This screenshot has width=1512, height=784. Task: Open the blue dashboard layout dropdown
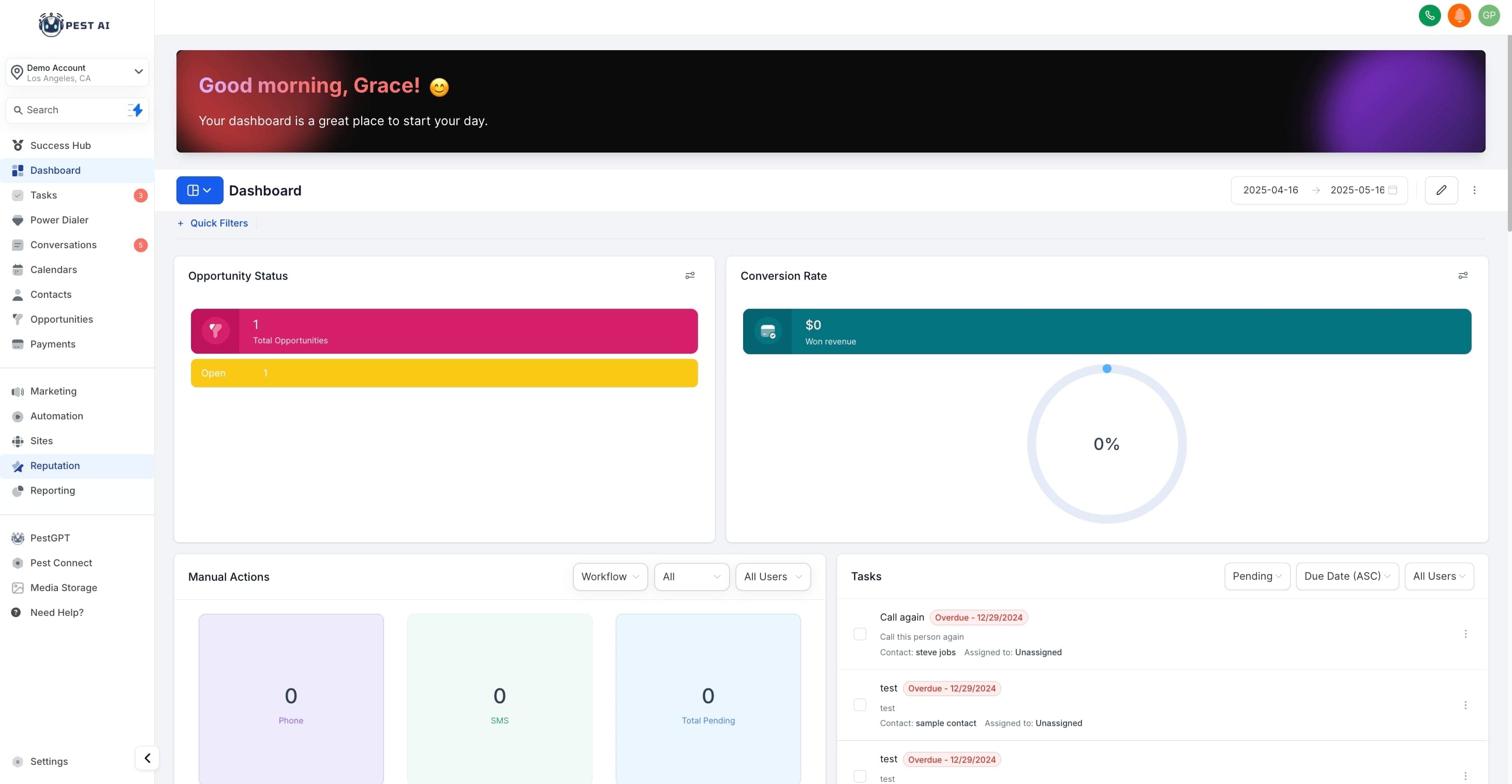point(200,190)
